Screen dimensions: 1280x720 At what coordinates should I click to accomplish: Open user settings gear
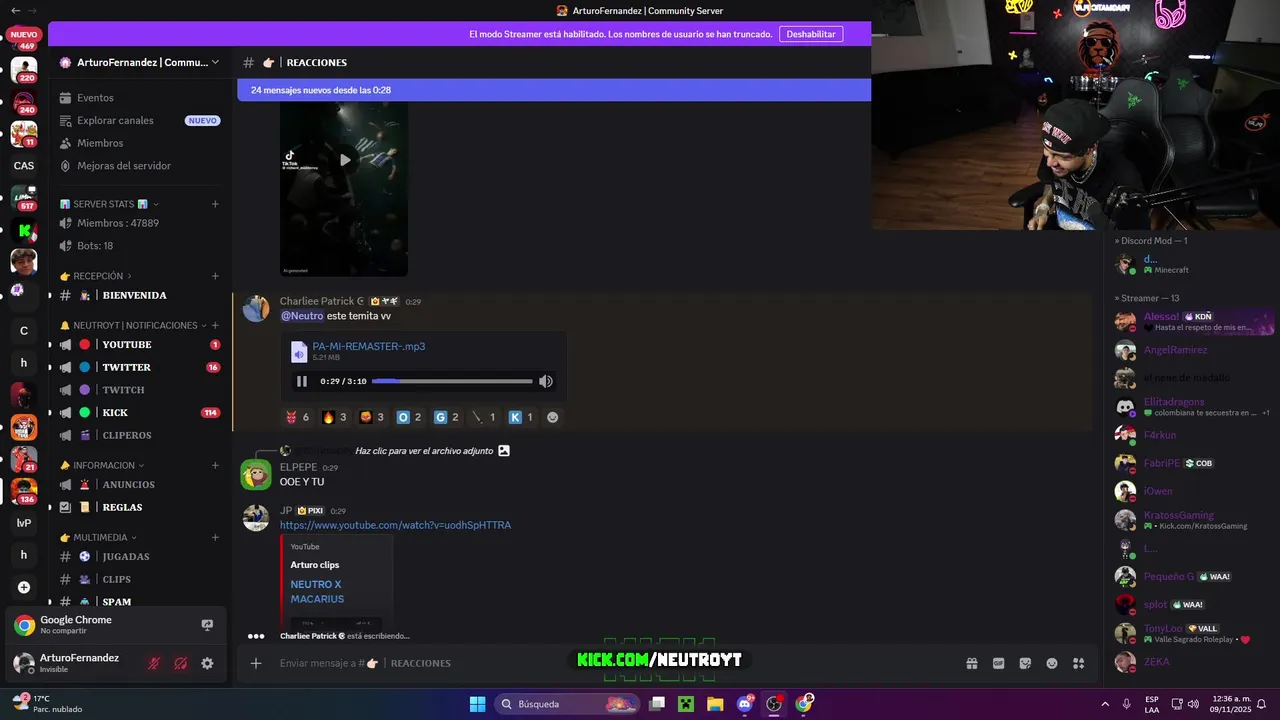[x=207, y=663]
